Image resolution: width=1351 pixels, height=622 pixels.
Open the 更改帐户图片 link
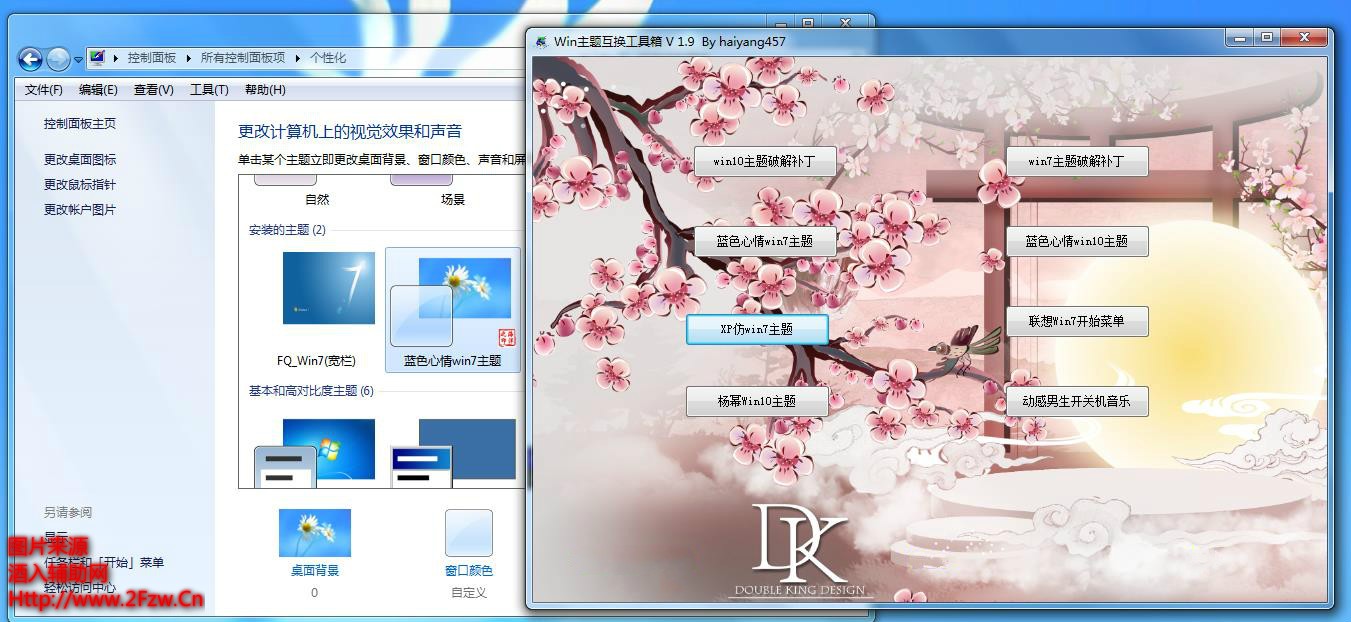[x=80, y=210]
